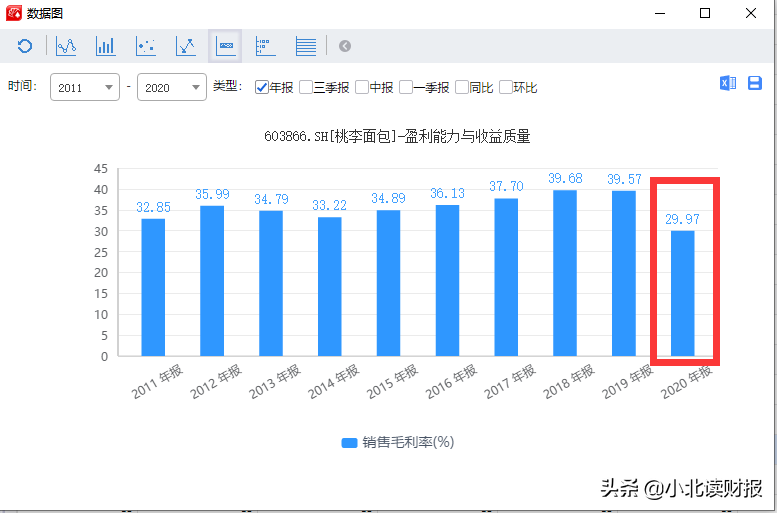The height and width of the screenshot is (513, 777).
Task: Switch to the scatter plot view
Action: [x=146, y=46]
